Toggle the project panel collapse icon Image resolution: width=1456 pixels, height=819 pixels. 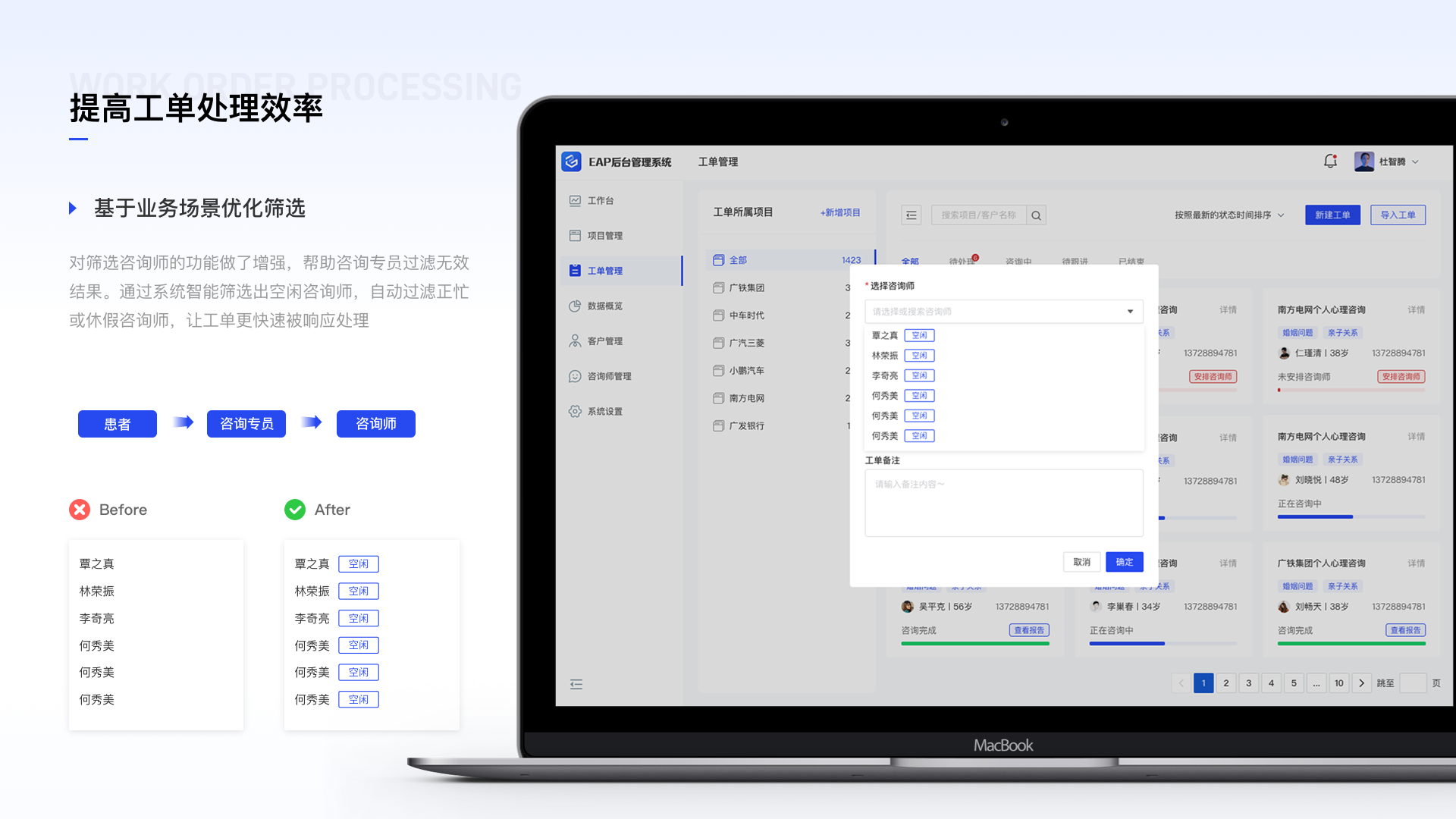912,215
